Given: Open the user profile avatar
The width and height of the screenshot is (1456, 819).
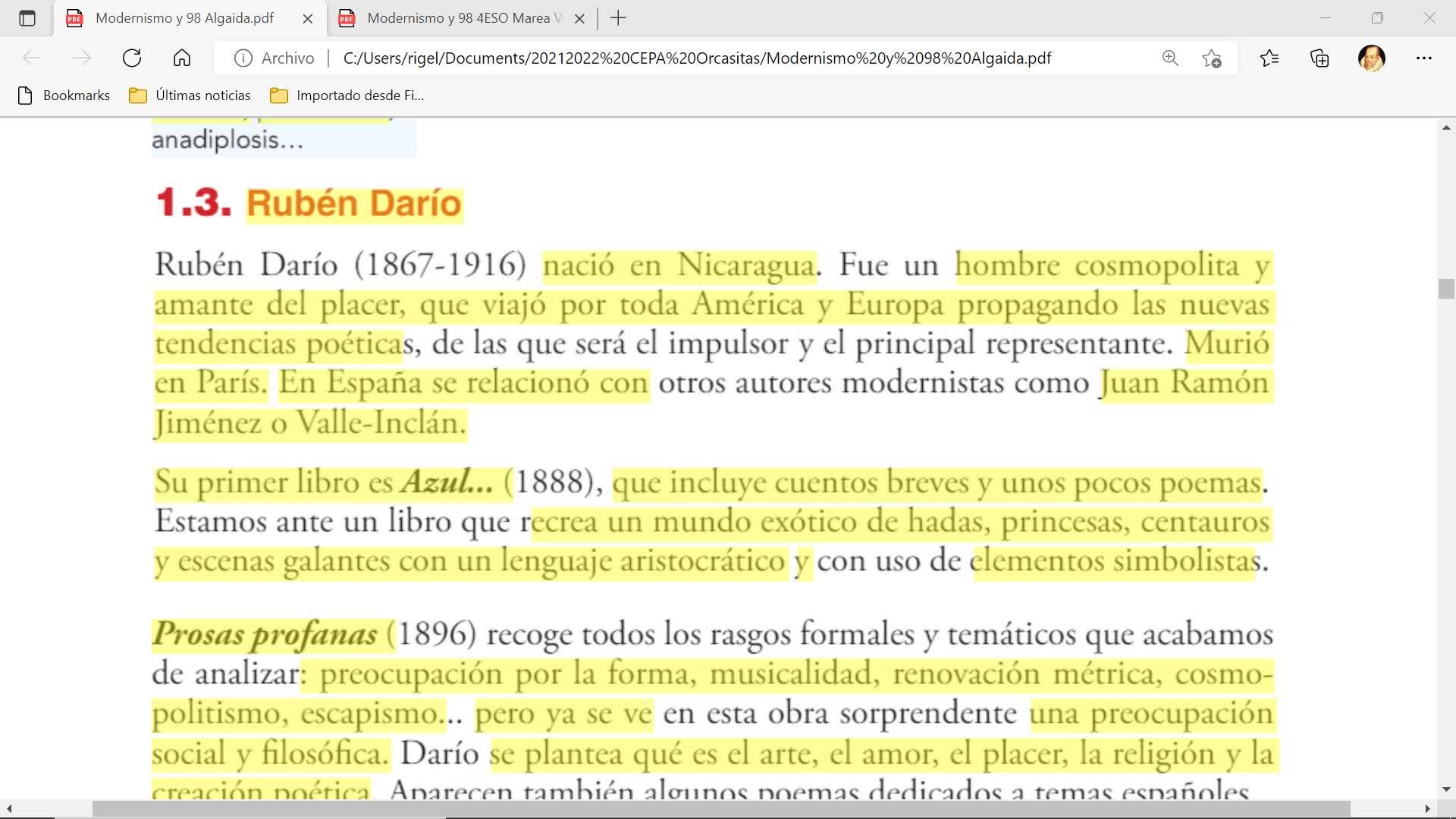Looking at the screenshot, I should click(x=1371, y=58).
